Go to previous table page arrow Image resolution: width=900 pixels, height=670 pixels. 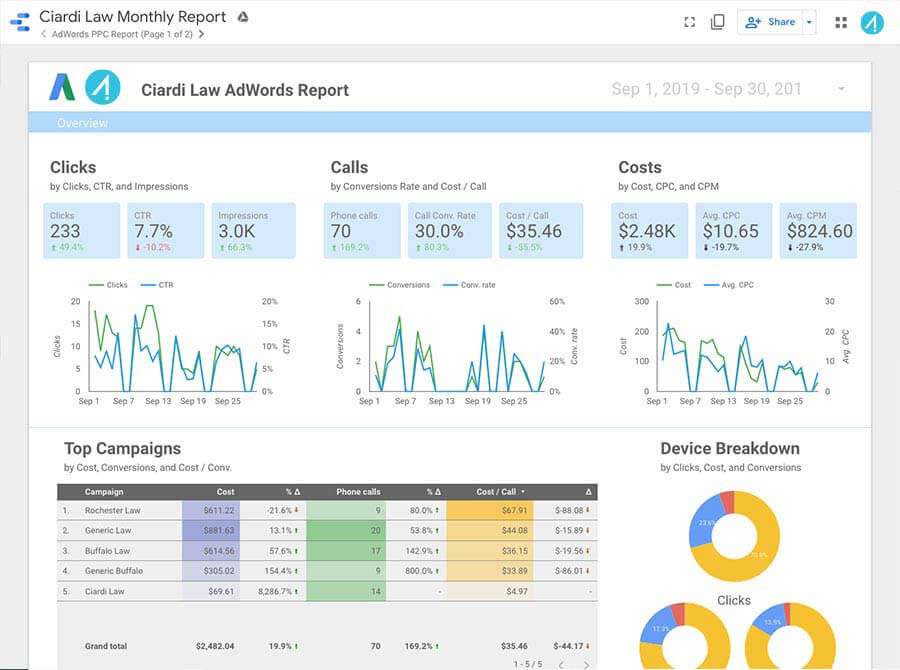coord(561,664)
